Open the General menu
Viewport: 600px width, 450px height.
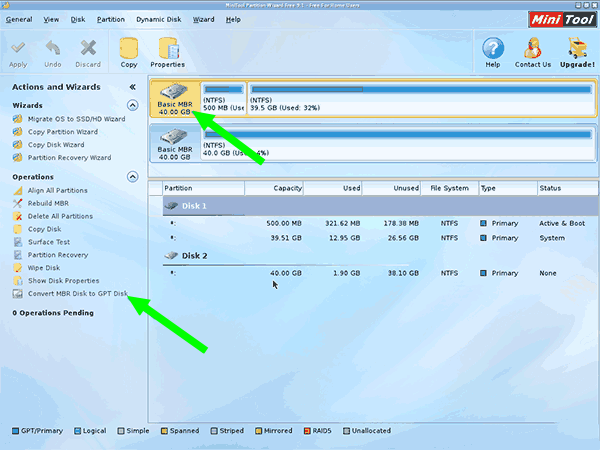tap(19, 20)
